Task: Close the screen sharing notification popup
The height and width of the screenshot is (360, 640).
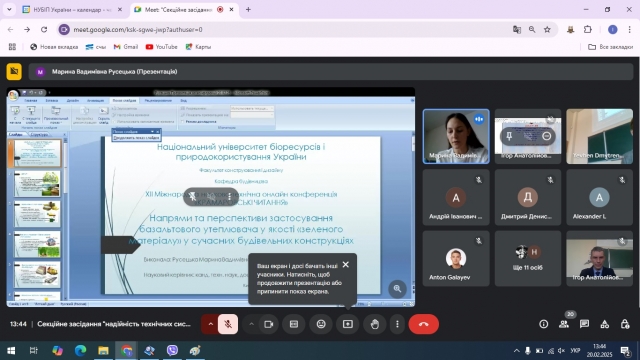Action: (x=346, y=265)
